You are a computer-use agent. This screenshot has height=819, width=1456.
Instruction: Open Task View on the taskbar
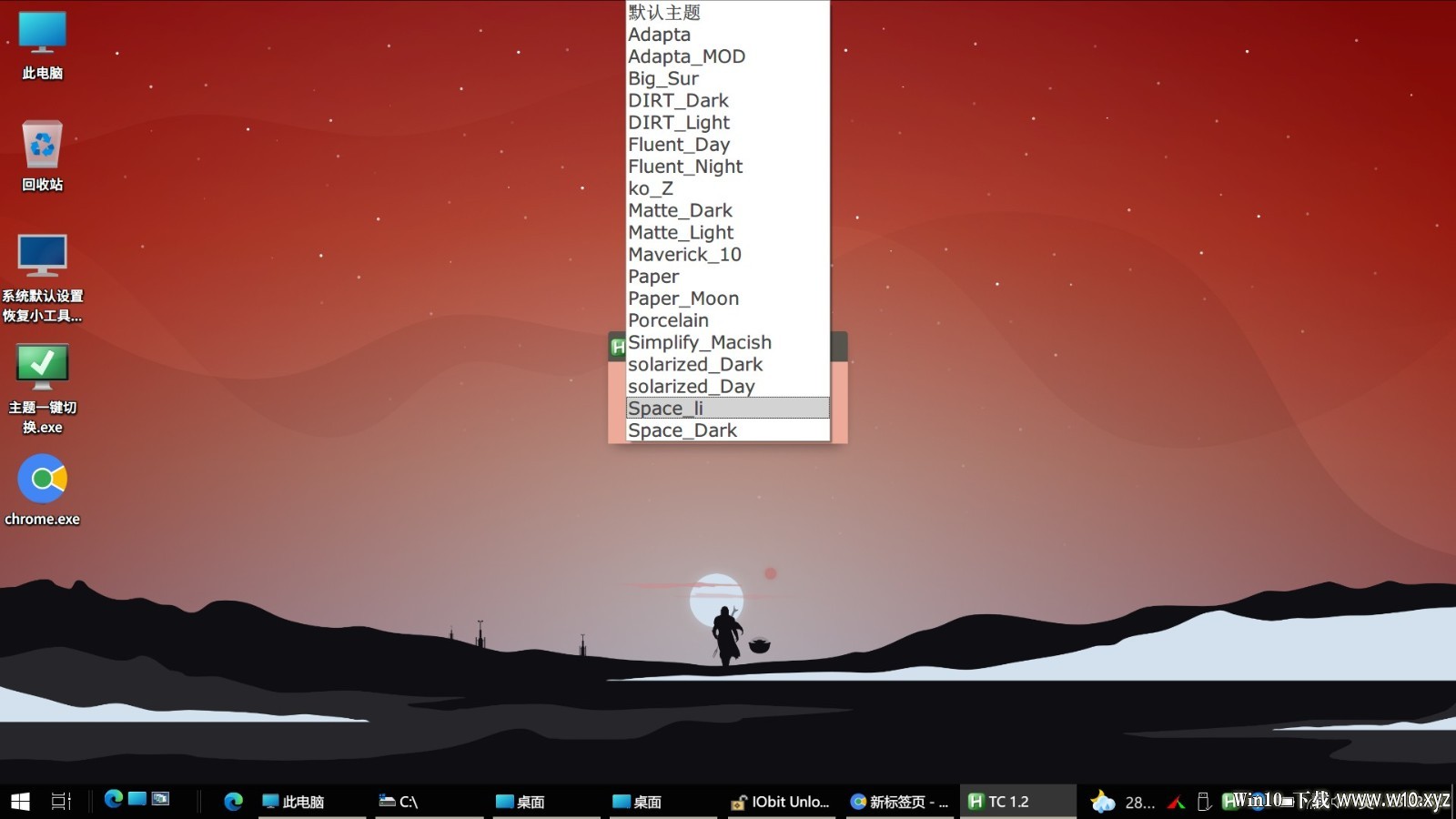[61, 801]
